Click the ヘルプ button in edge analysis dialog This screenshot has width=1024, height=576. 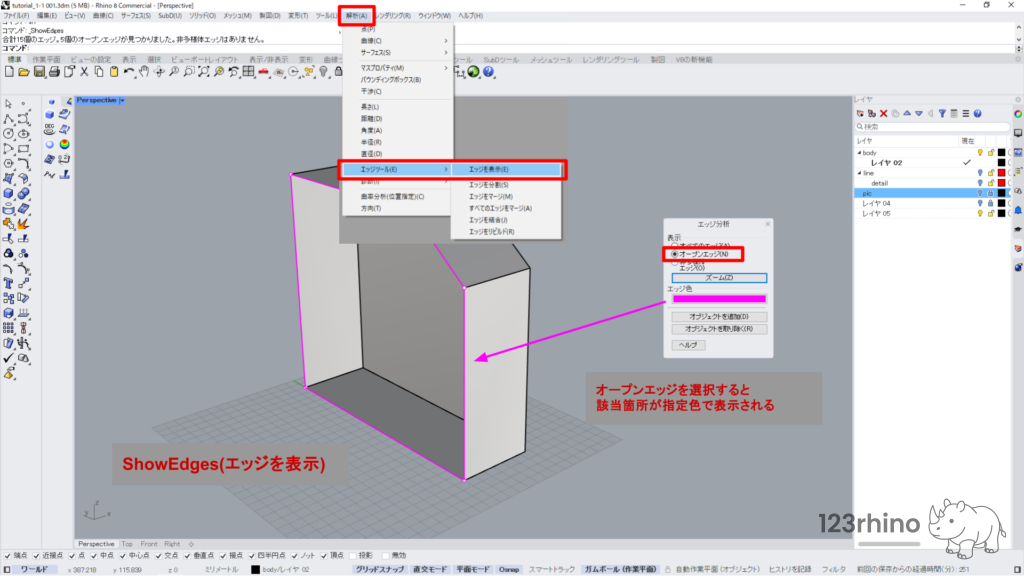click(688, 345)
